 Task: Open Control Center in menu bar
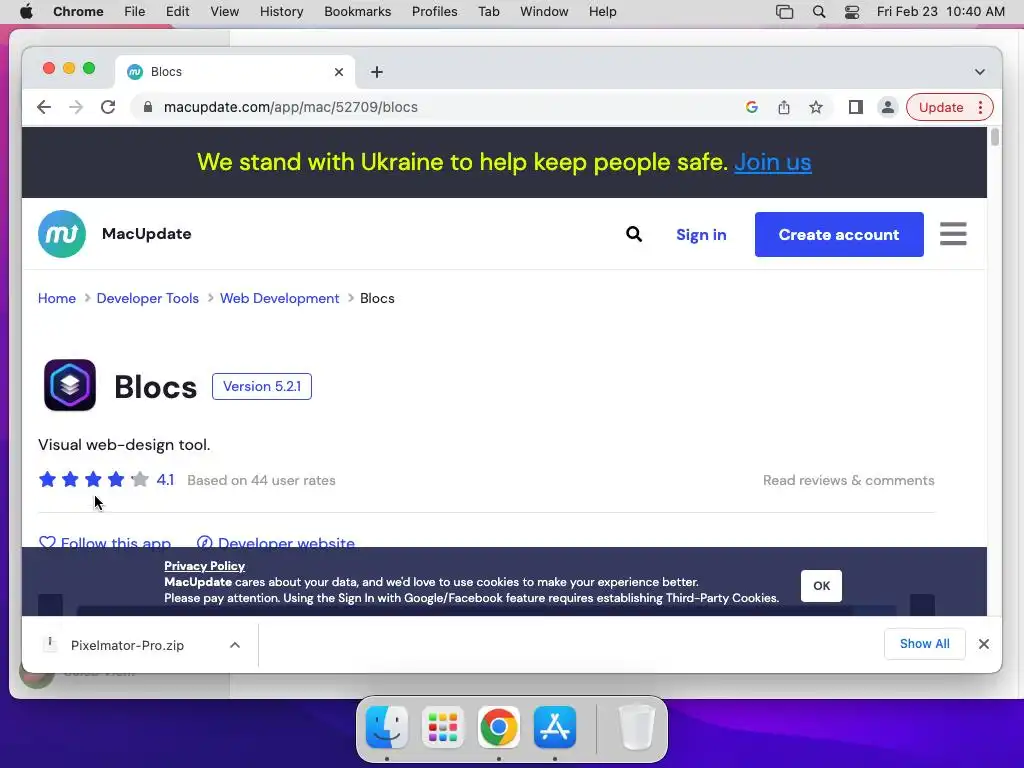(852, 12)
